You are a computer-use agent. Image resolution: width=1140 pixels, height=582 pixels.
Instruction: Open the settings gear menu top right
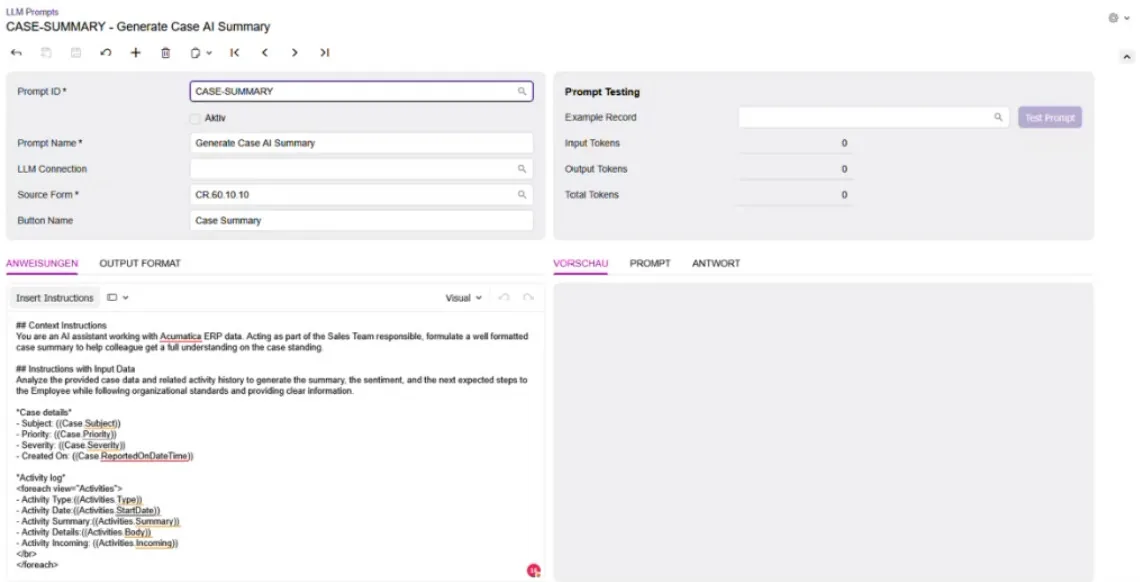pyautogui.click(x=1118, y=18)
